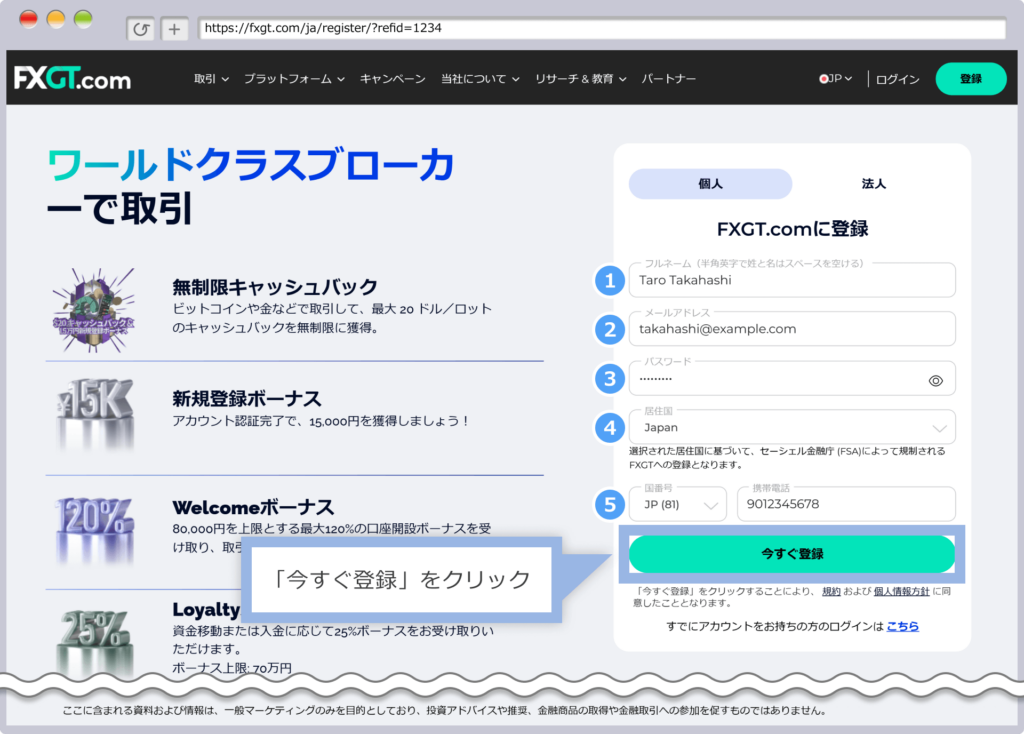The width and height of the screenshot is (1024, 734).
Task: Open a new tab with the plus icon
Action: tap(174, 29)
